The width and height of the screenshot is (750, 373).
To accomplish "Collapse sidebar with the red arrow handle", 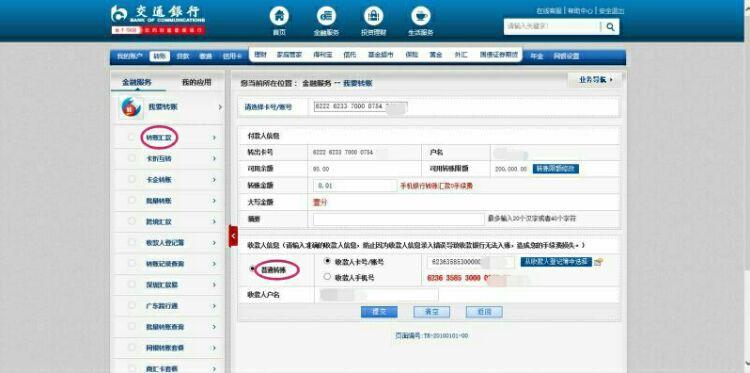I will pyautogui.click(x=233, y=235).
